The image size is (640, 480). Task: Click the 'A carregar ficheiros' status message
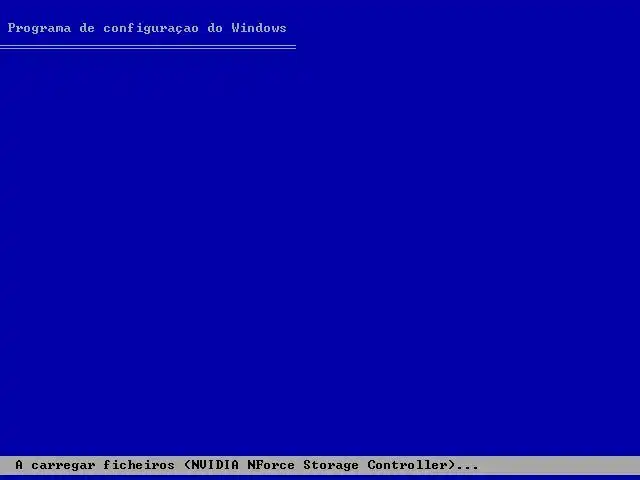click(95, 465)
